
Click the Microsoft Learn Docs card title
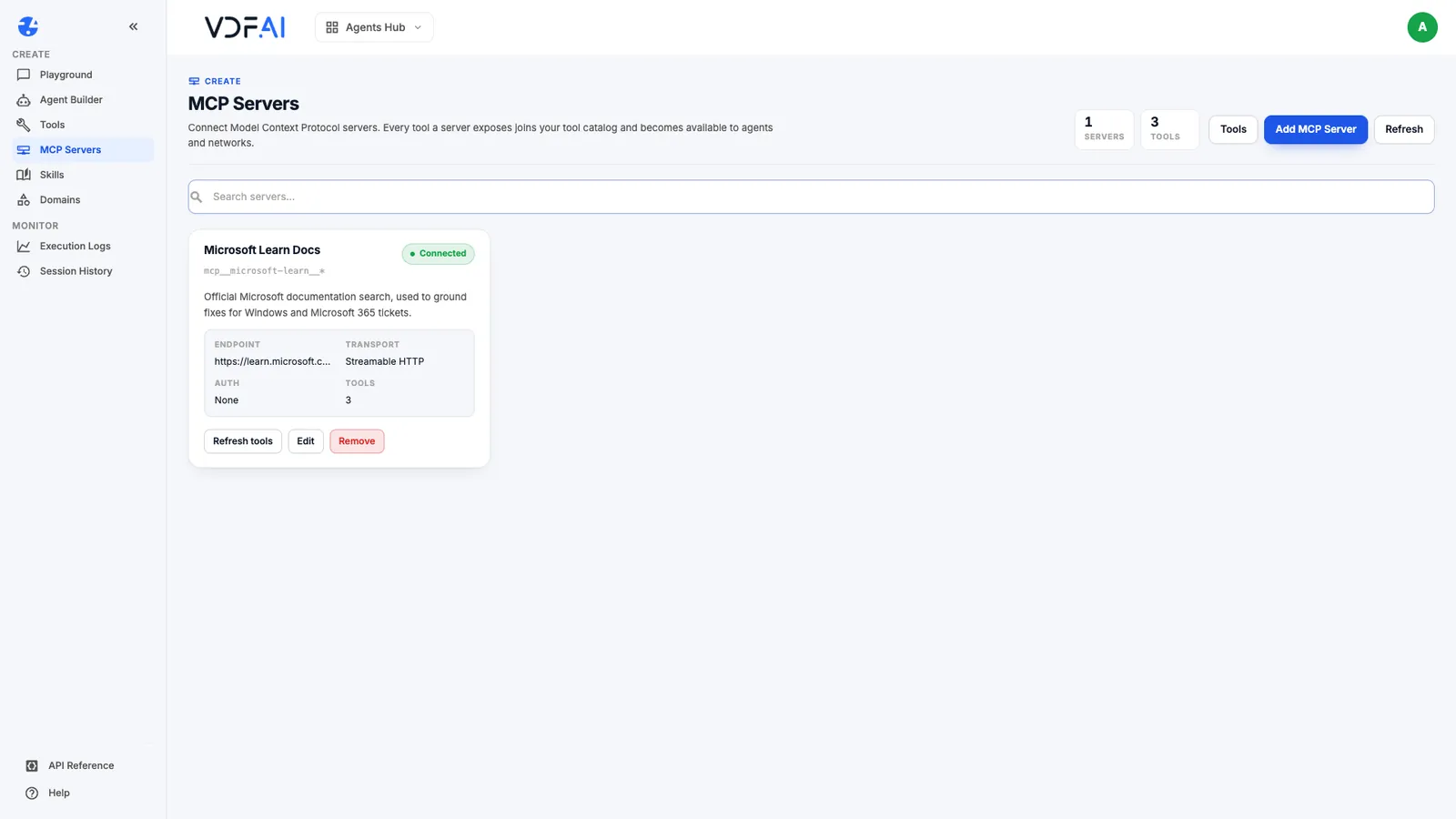point(262,250)
